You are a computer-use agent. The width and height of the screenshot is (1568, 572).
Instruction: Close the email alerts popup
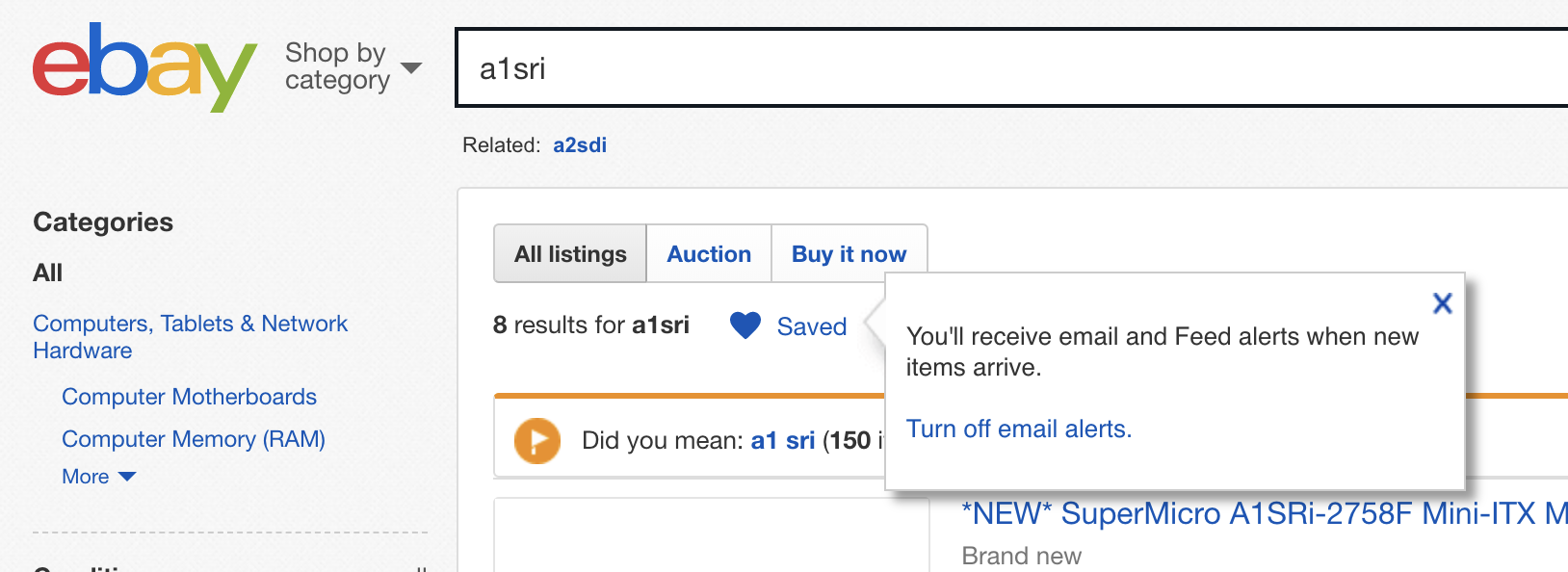click(x=1442, y=303)
